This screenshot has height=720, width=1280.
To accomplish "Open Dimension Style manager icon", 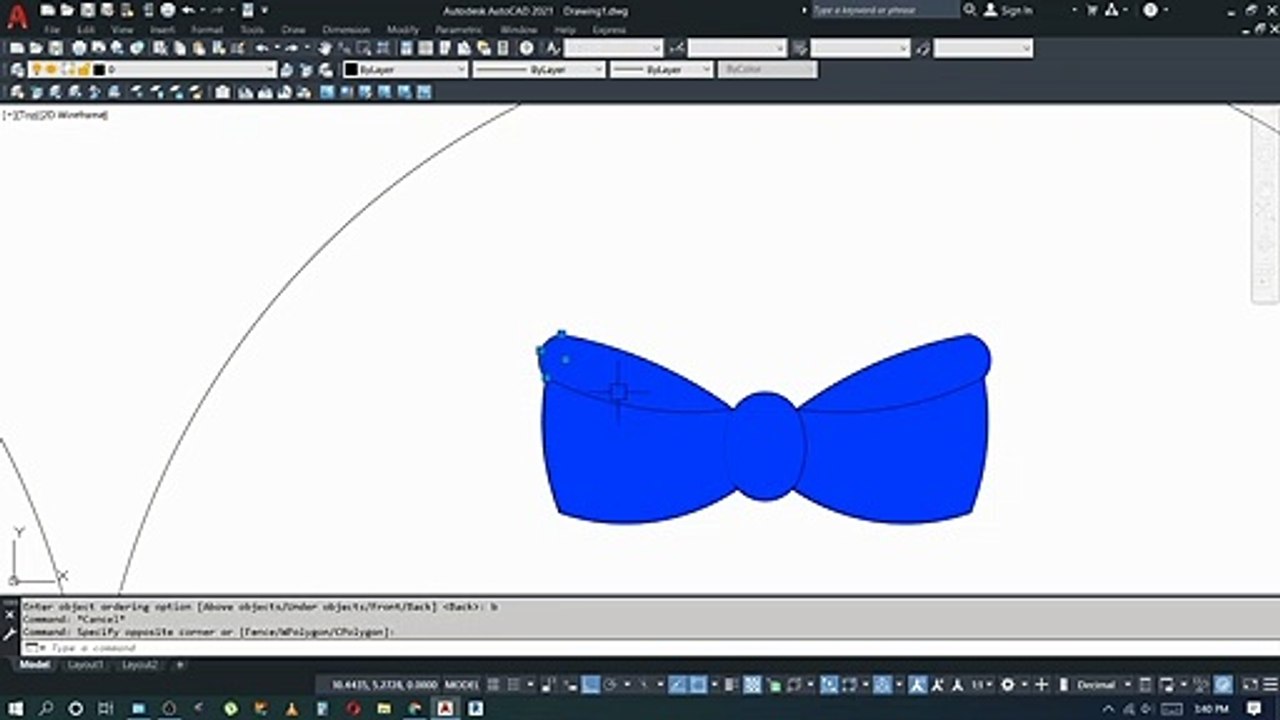I will [677, 48].
